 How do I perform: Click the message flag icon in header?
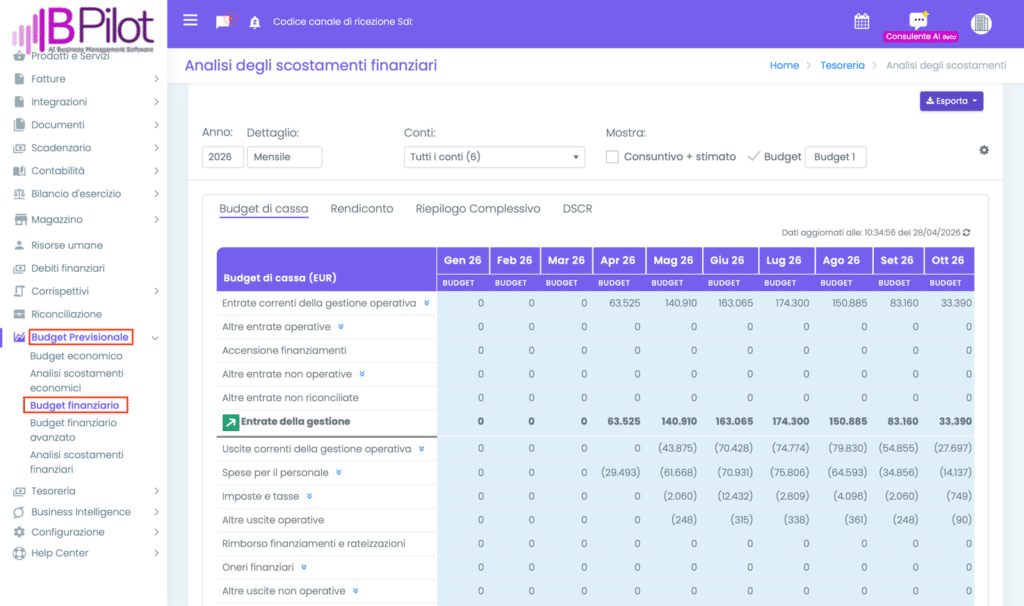[x=223, y=22]
